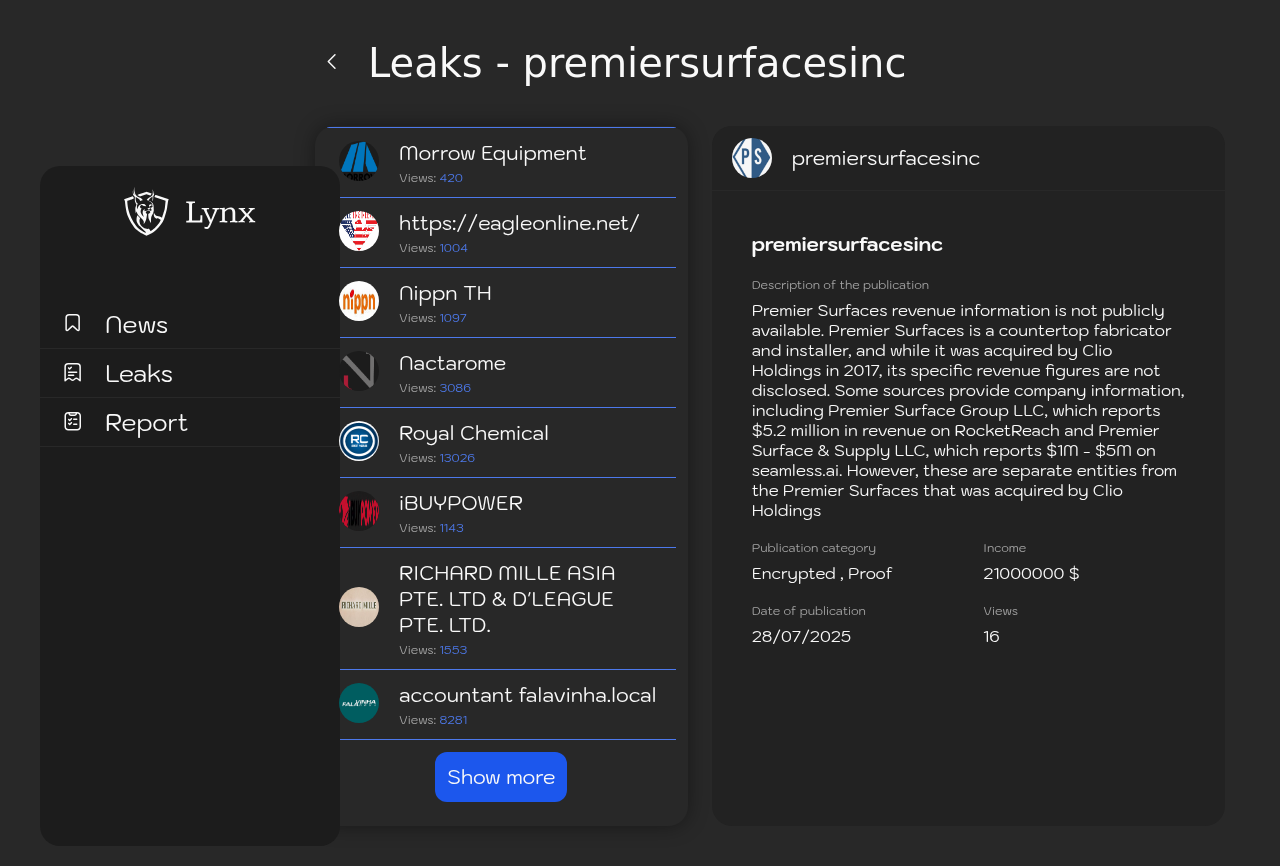Viewport: 1280px width, 866px height.
Task: Click the bold premiersurfacesinc heading
Action: [x=847, y=244]
